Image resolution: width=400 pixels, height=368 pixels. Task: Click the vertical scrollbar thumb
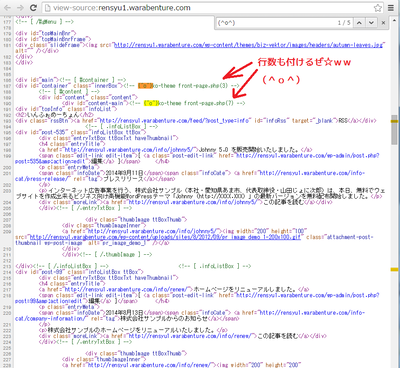(394, 130)
